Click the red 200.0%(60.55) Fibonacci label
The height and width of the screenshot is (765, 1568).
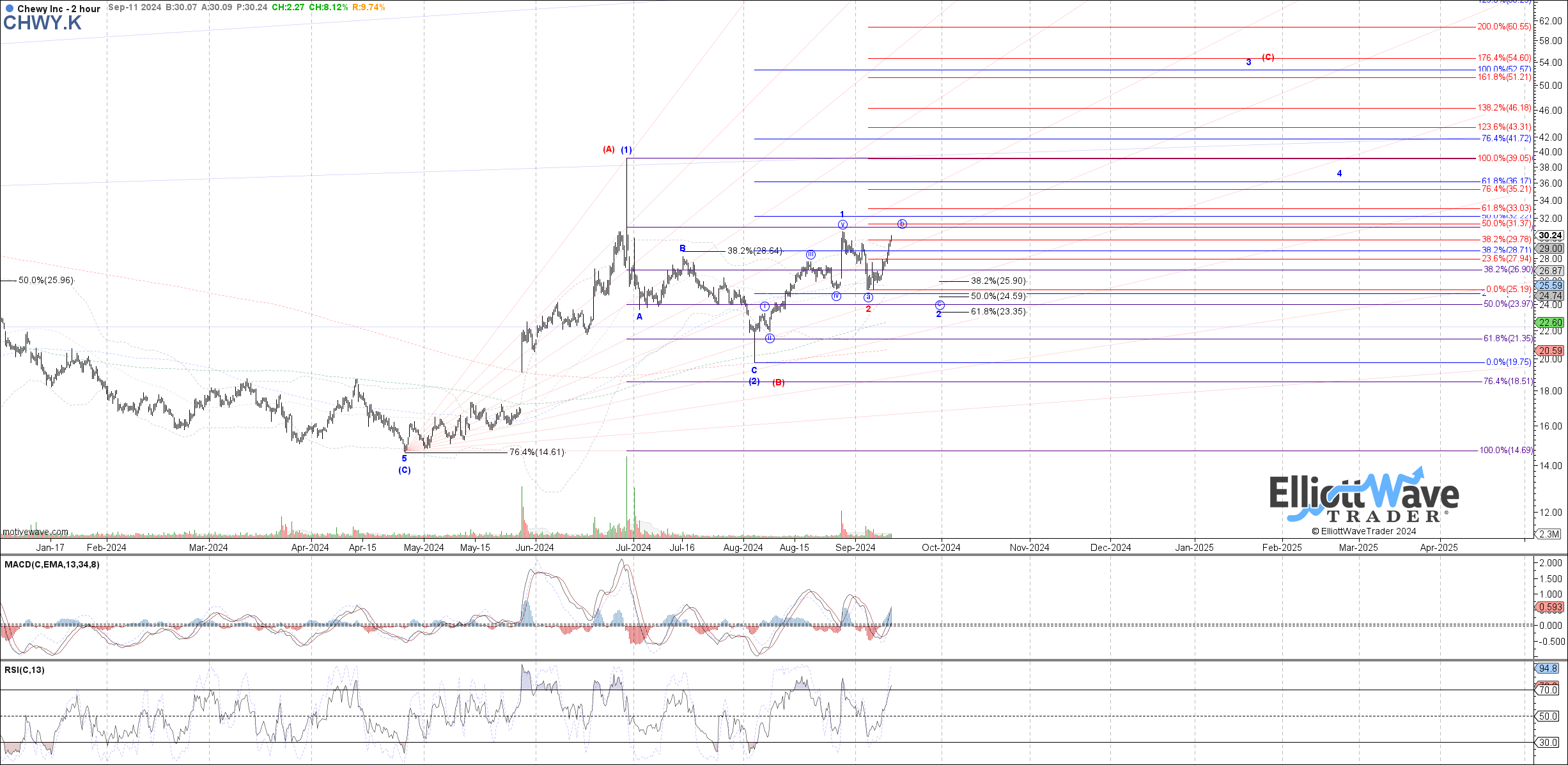click(1504, 27)
